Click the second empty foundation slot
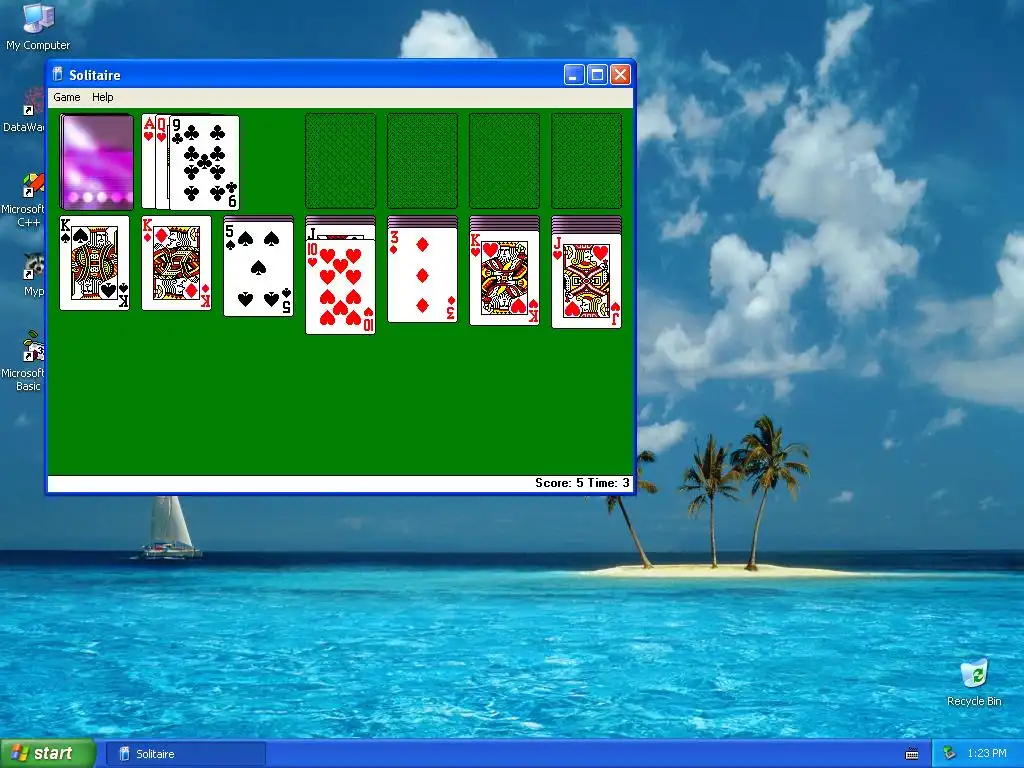Screen dimensions: 1024x768 pos(423,161)
